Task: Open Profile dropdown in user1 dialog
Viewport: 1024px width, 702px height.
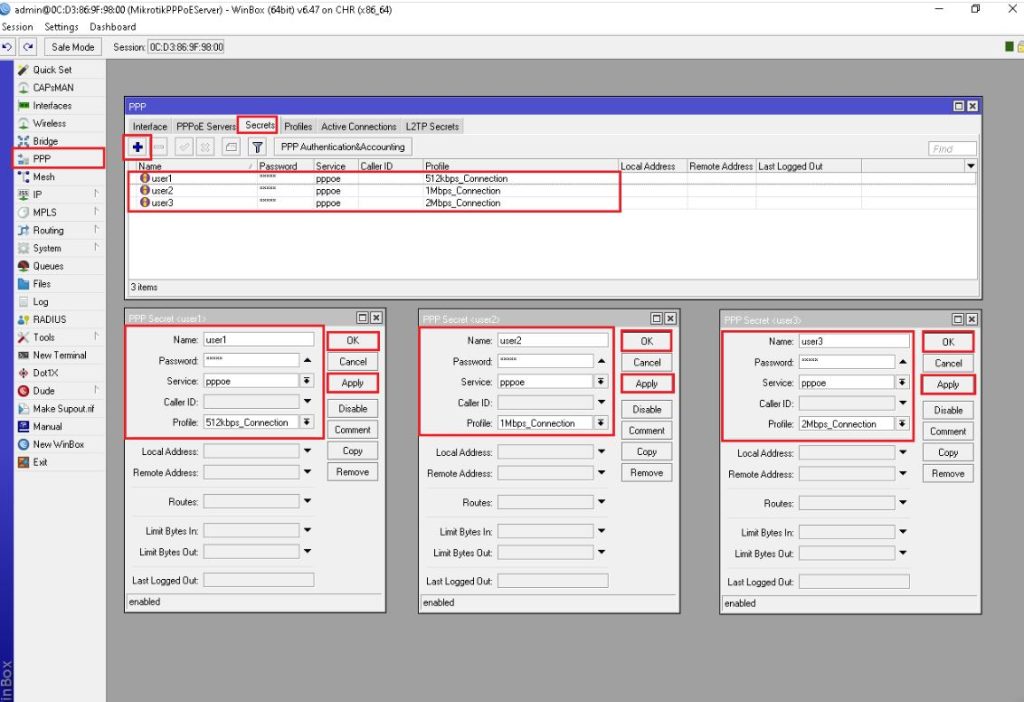Action: (307, 423)
